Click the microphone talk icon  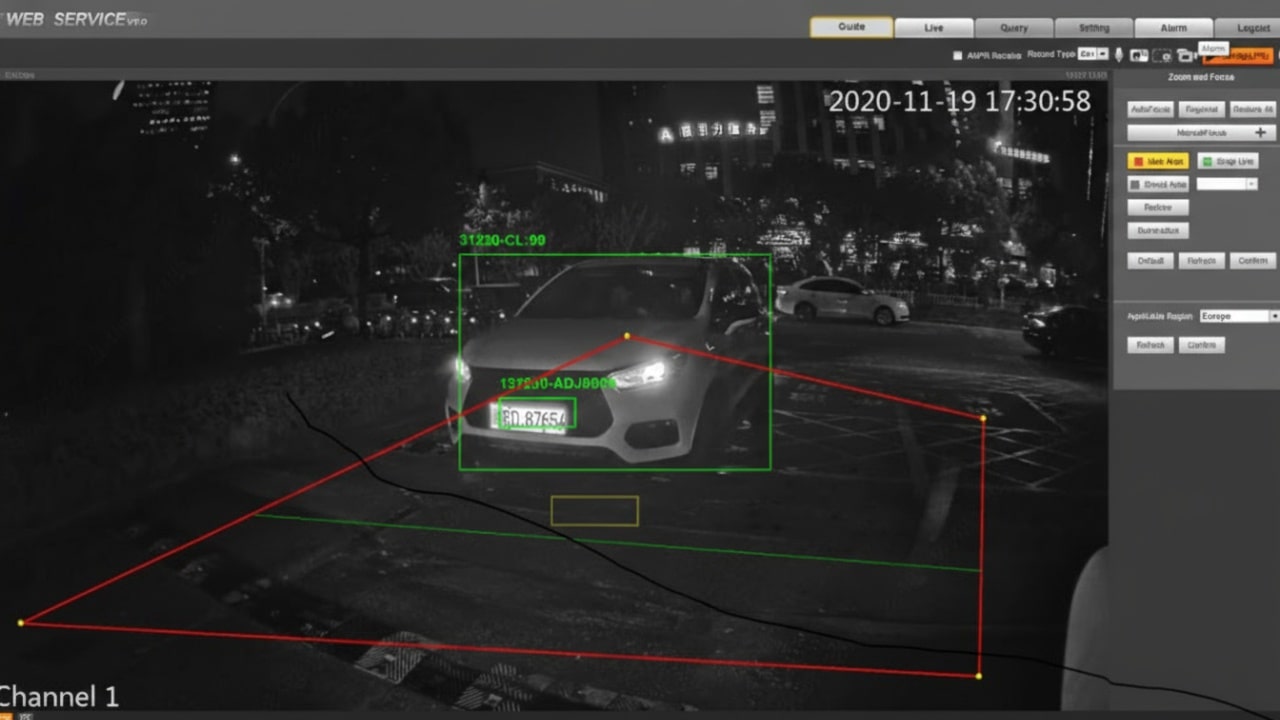click(1119, 55)
